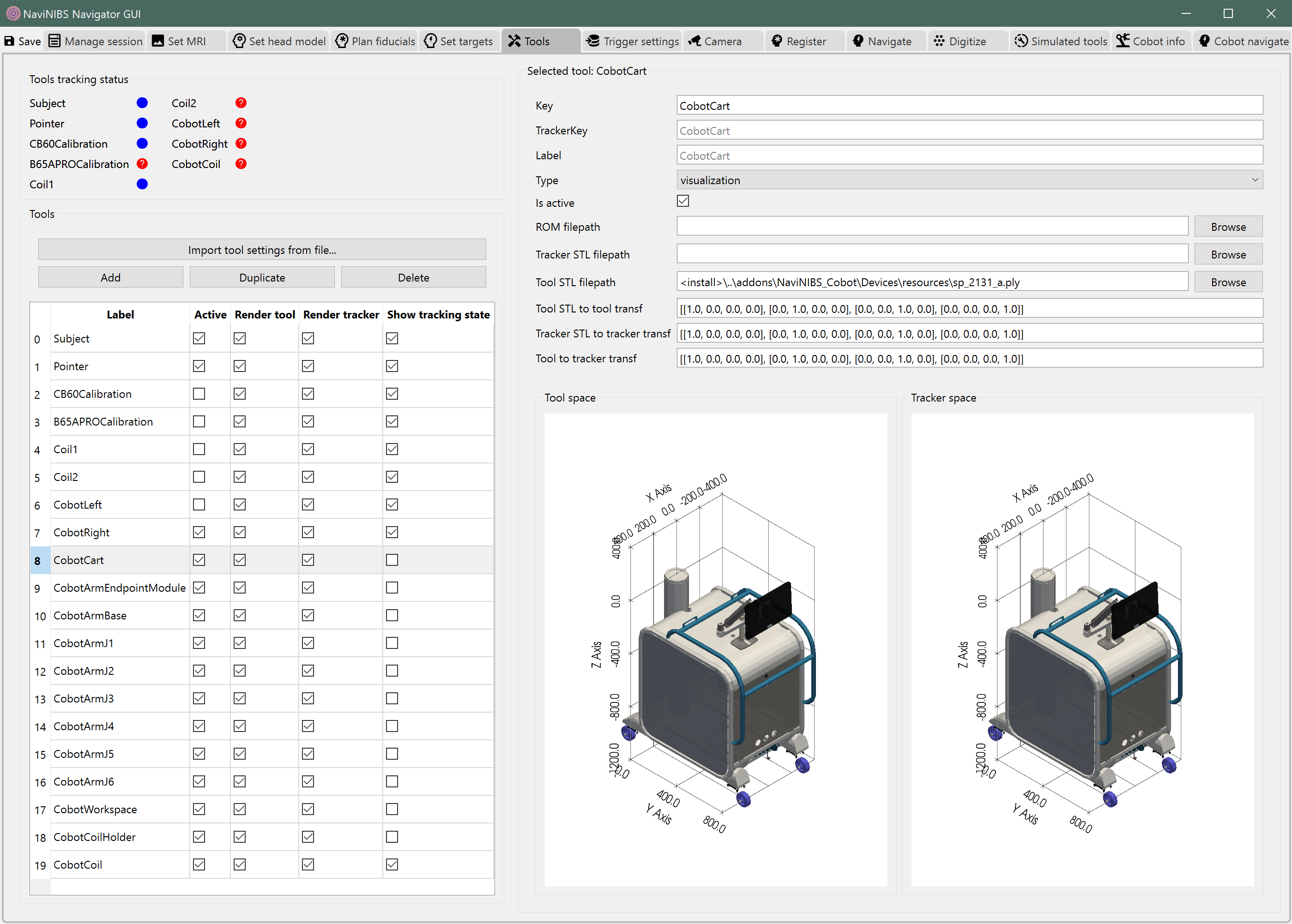
Task: Click the Label column header
Action: click(120, 314)
